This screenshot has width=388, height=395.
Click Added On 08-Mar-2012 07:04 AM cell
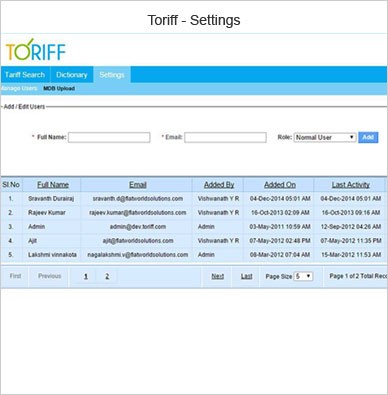[280, 255]
